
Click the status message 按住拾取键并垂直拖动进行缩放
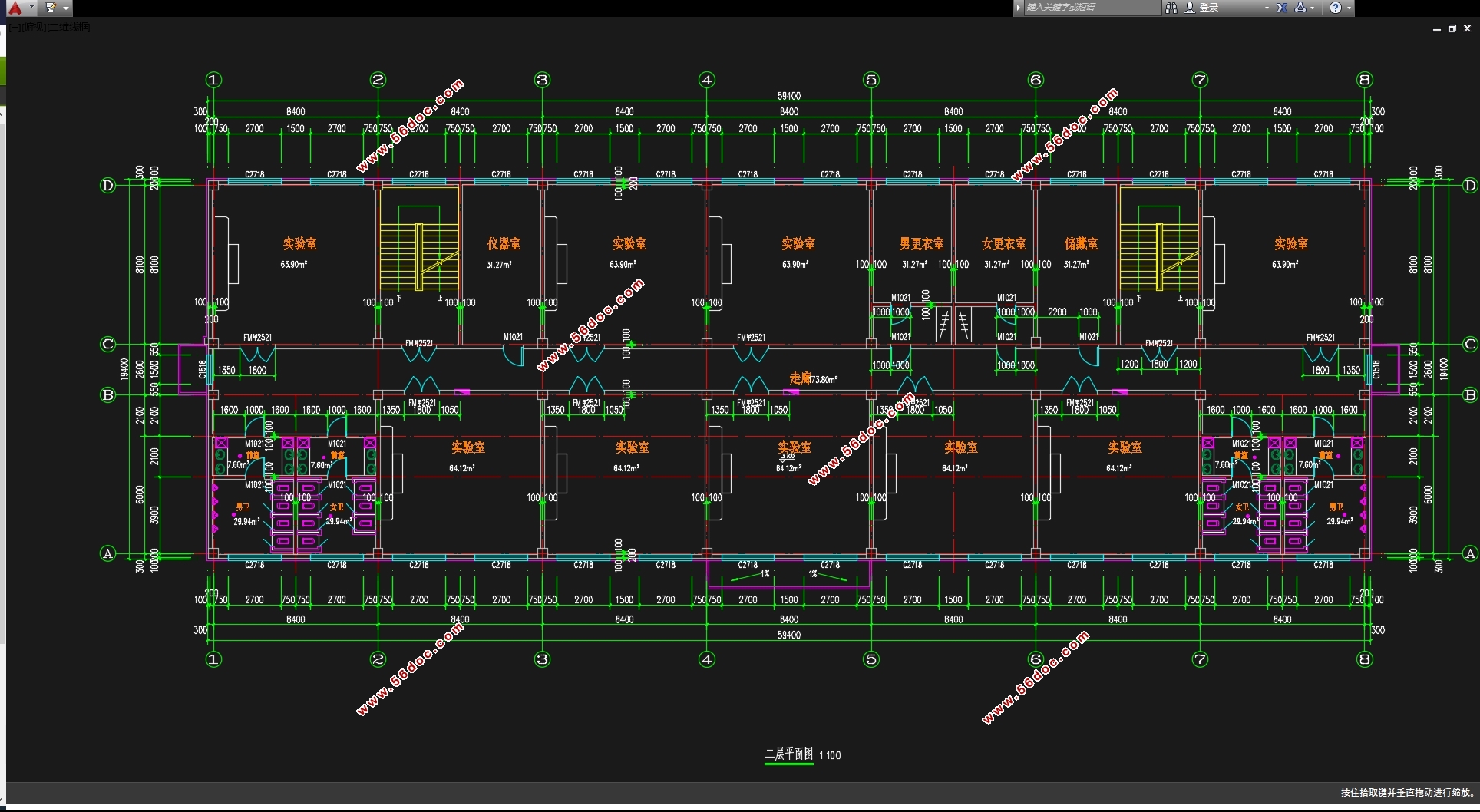click(1406, 792)
